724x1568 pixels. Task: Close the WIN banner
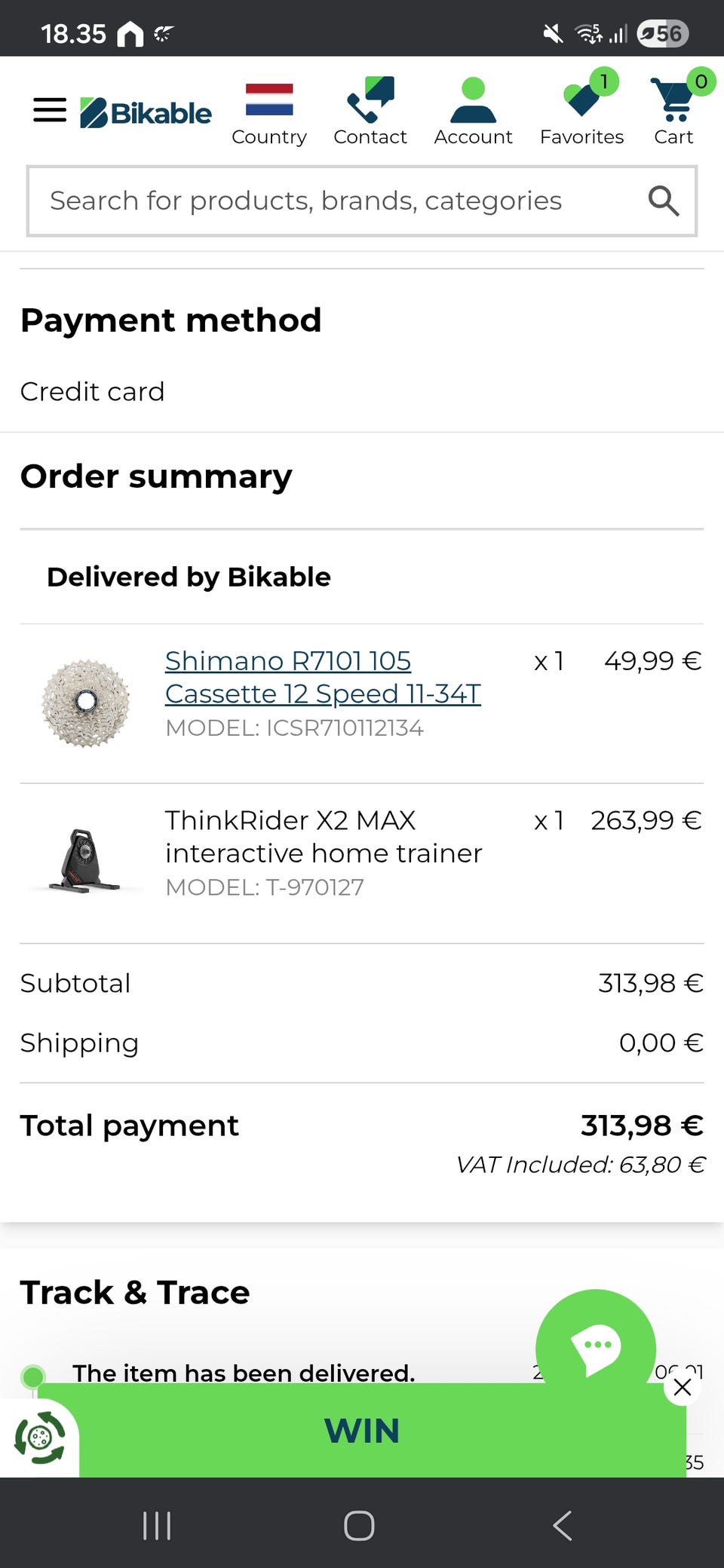[683, 1387]
